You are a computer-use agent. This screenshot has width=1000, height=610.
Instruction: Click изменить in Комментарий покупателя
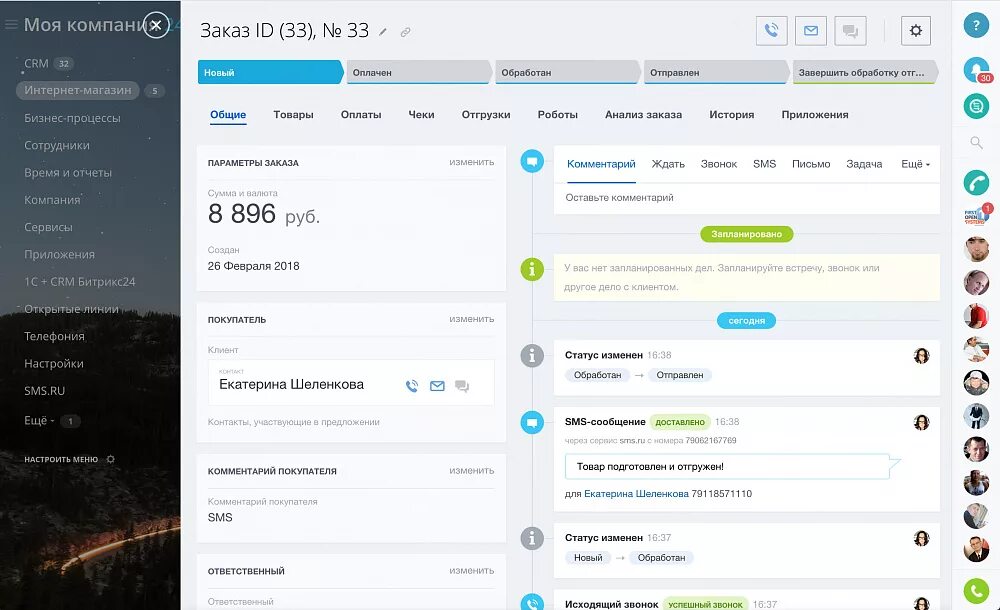tap(471, 470)
